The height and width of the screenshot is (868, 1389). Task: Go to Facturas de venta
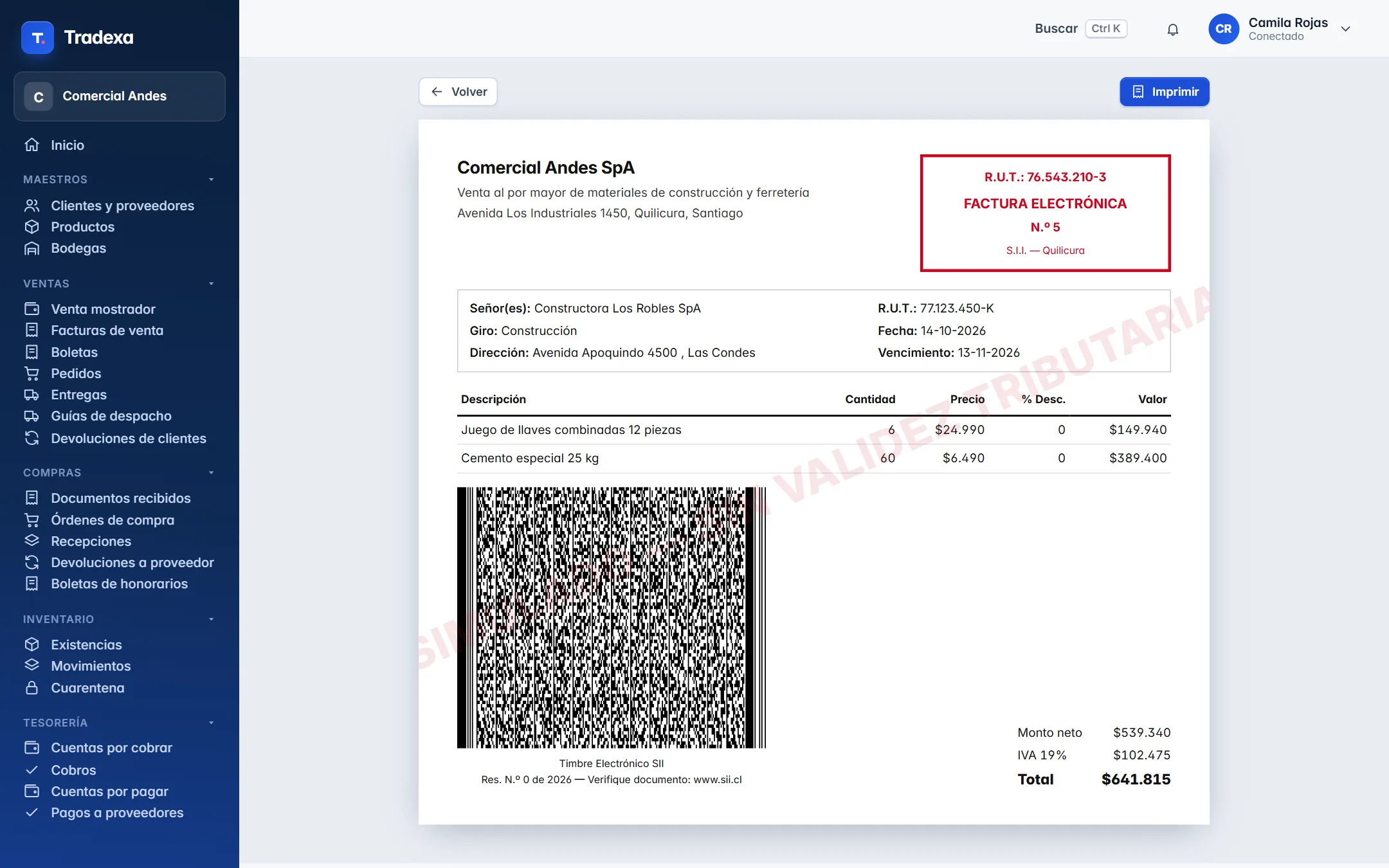pyautogui.click(x=107, y=330)
